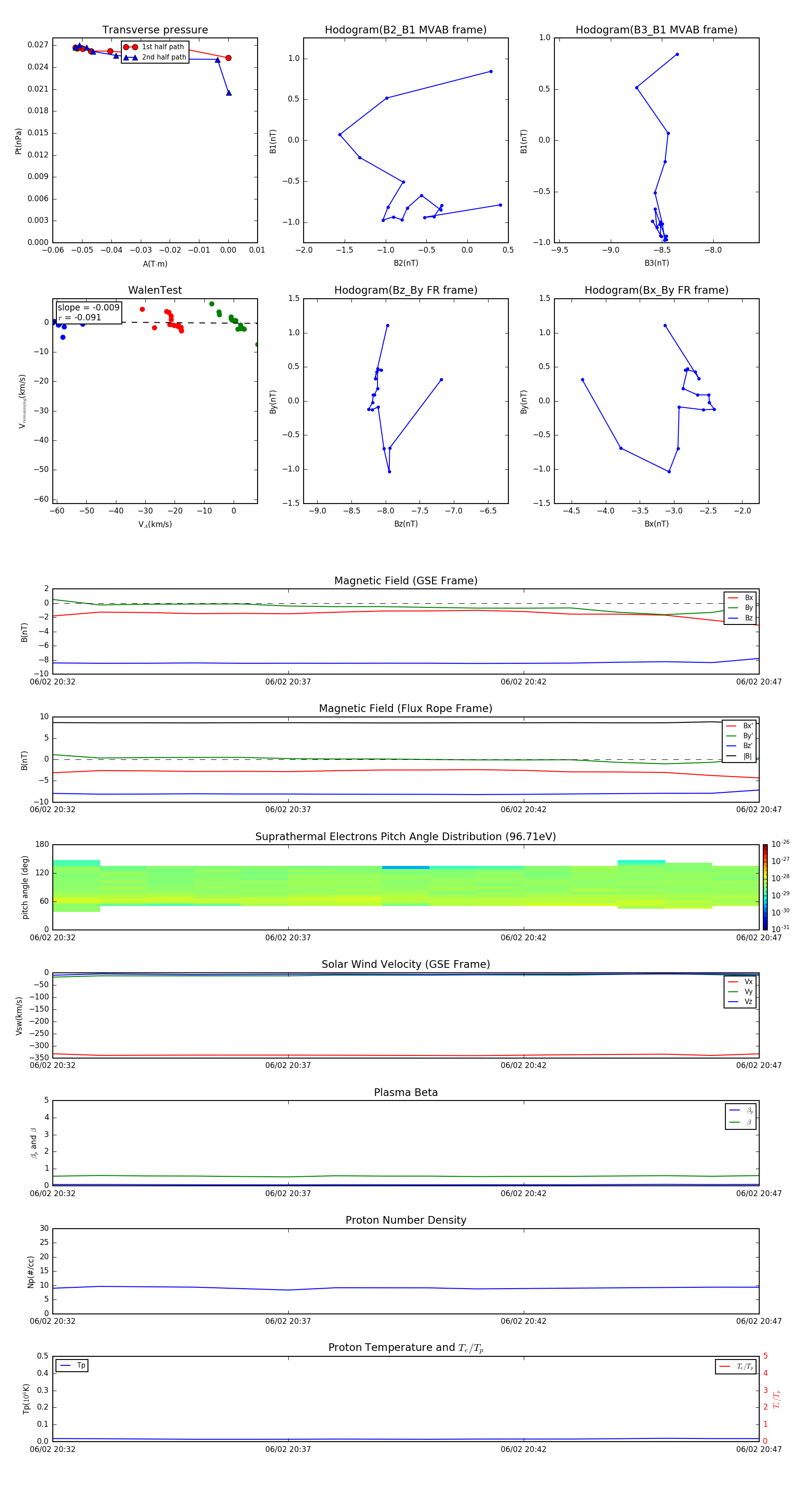Click the lowest blue triangle in Transverse pressure

point(229,92)
